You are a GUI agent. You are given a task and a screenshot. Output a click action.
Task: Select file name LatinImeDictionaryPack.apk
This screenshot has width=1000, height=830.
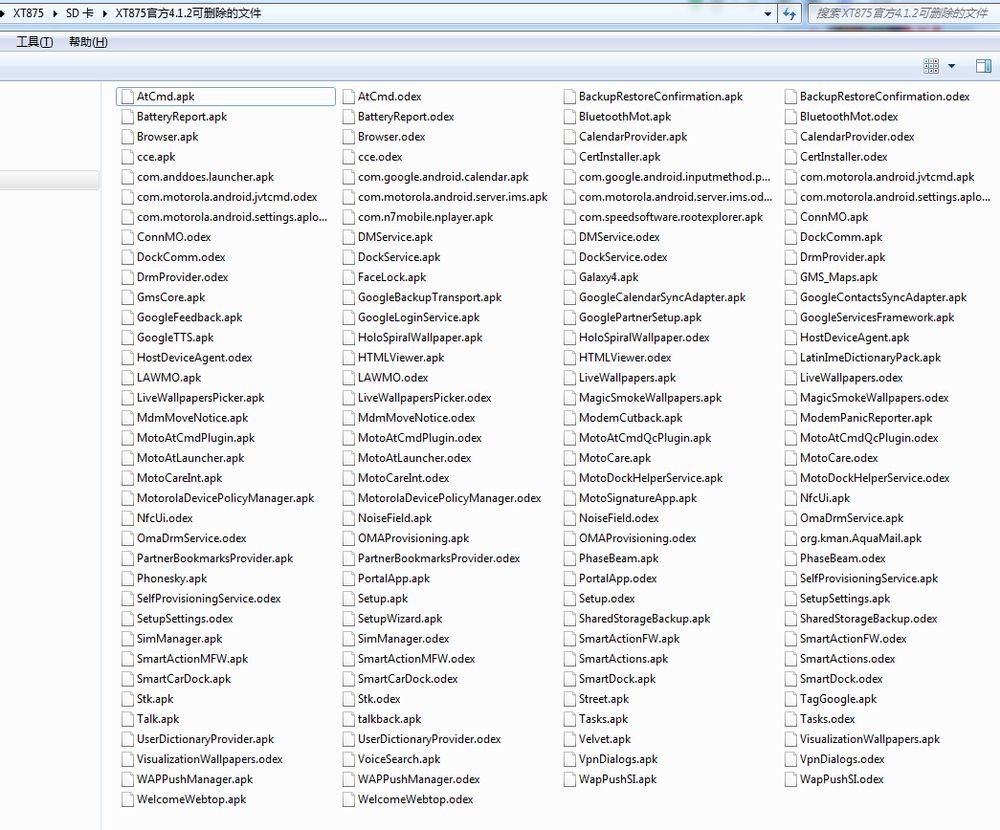(871, 358)
